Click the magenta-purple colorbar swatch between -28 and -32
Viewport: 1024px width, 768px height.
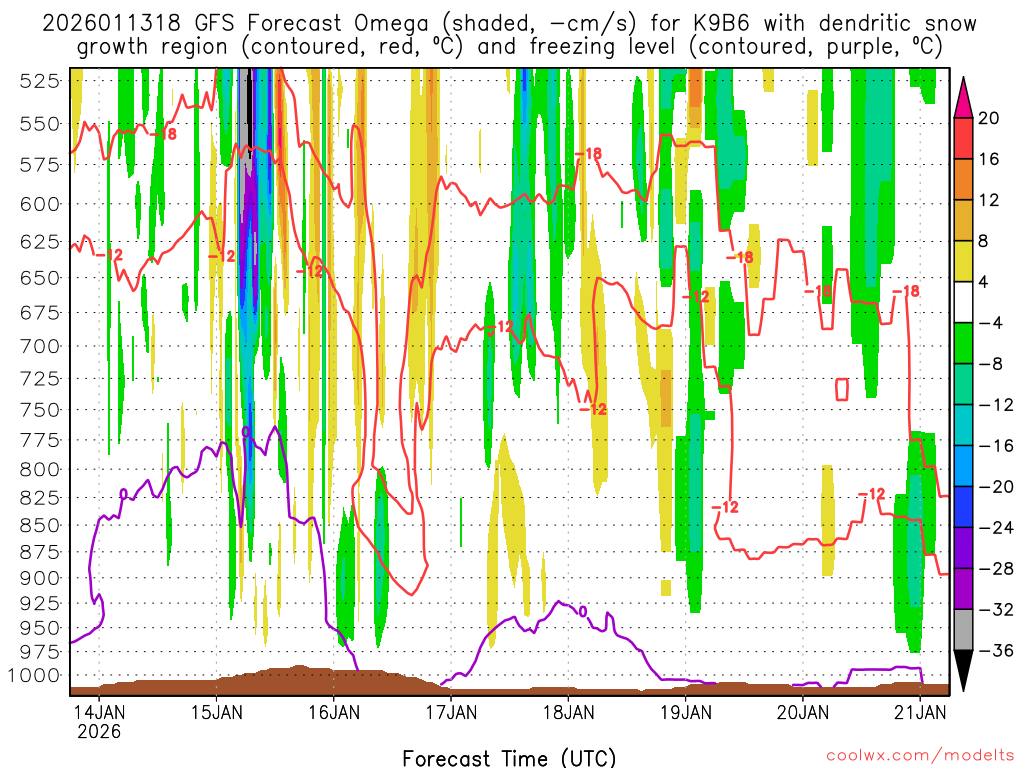pos(963,589)
